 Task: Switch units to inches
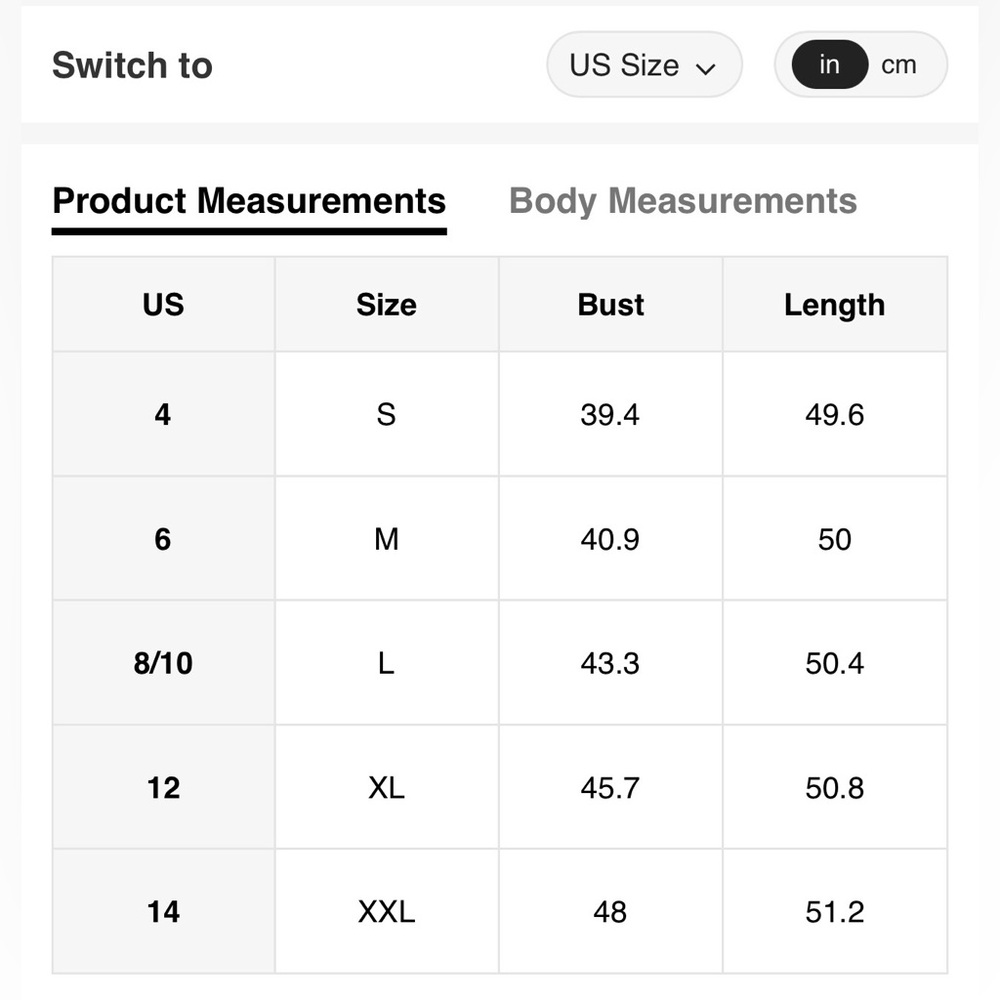(829, 65)
